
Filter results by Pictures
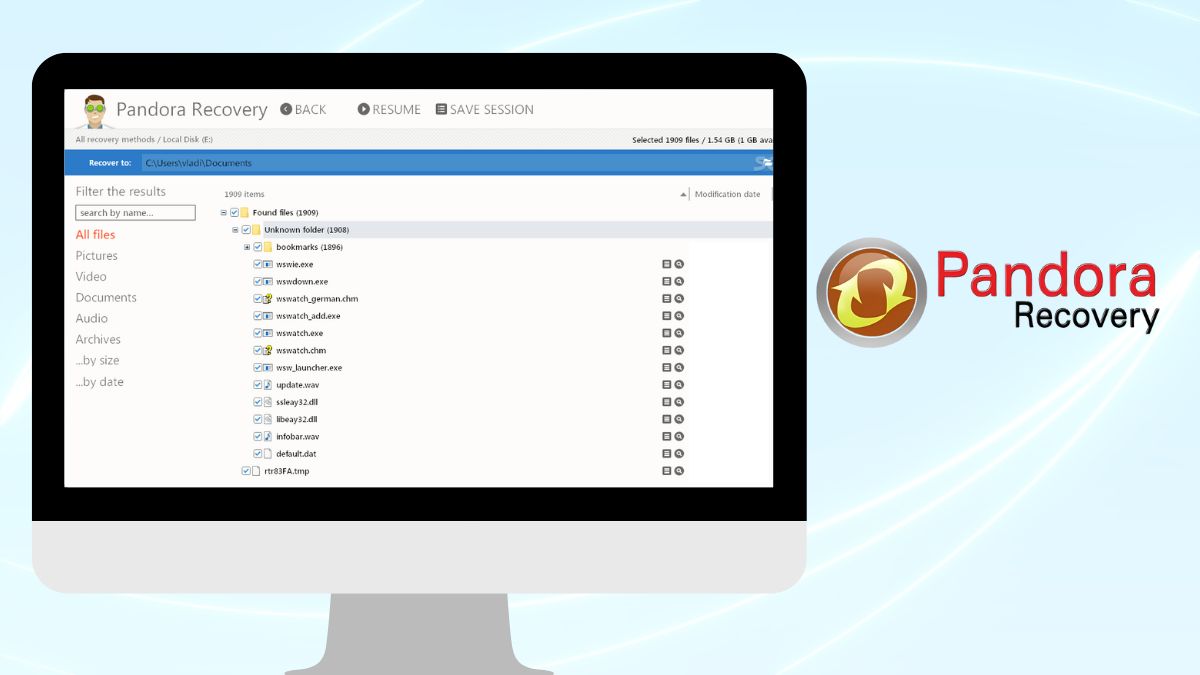tap(97, 256)
